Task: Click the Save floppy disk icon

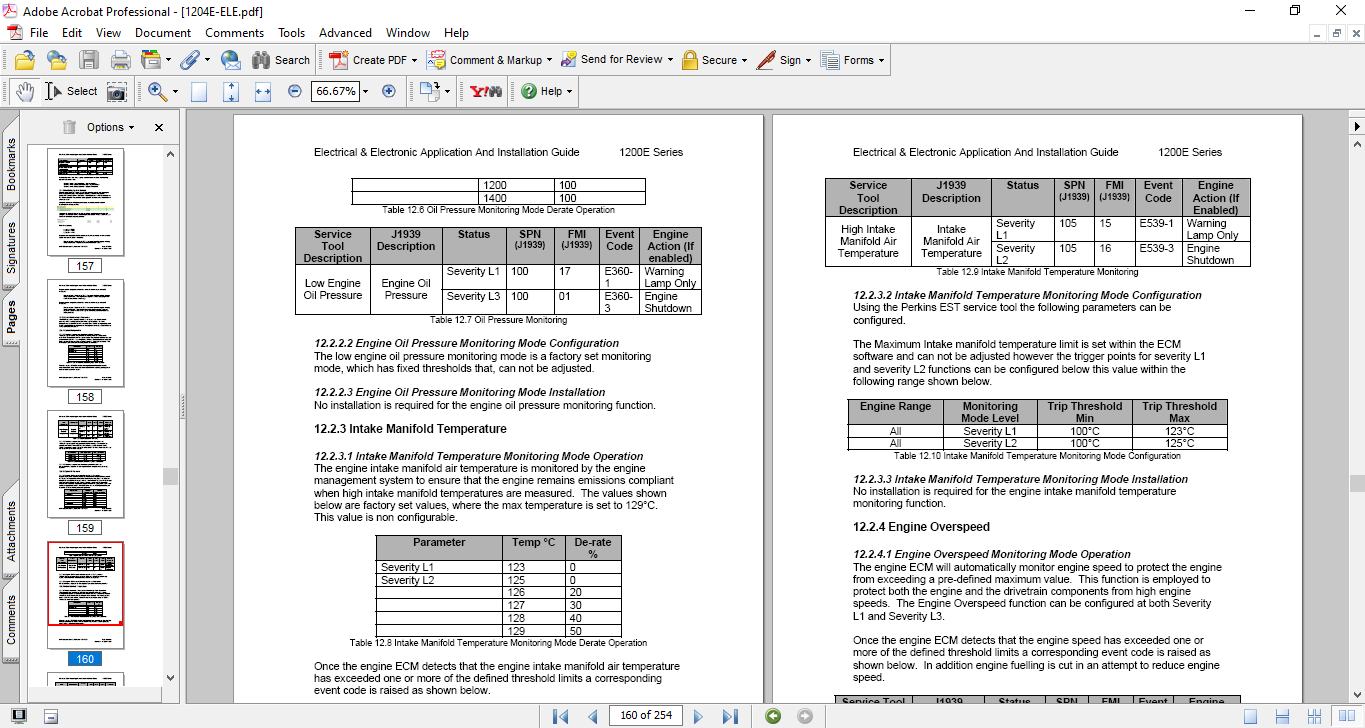Action: (89, 60)
